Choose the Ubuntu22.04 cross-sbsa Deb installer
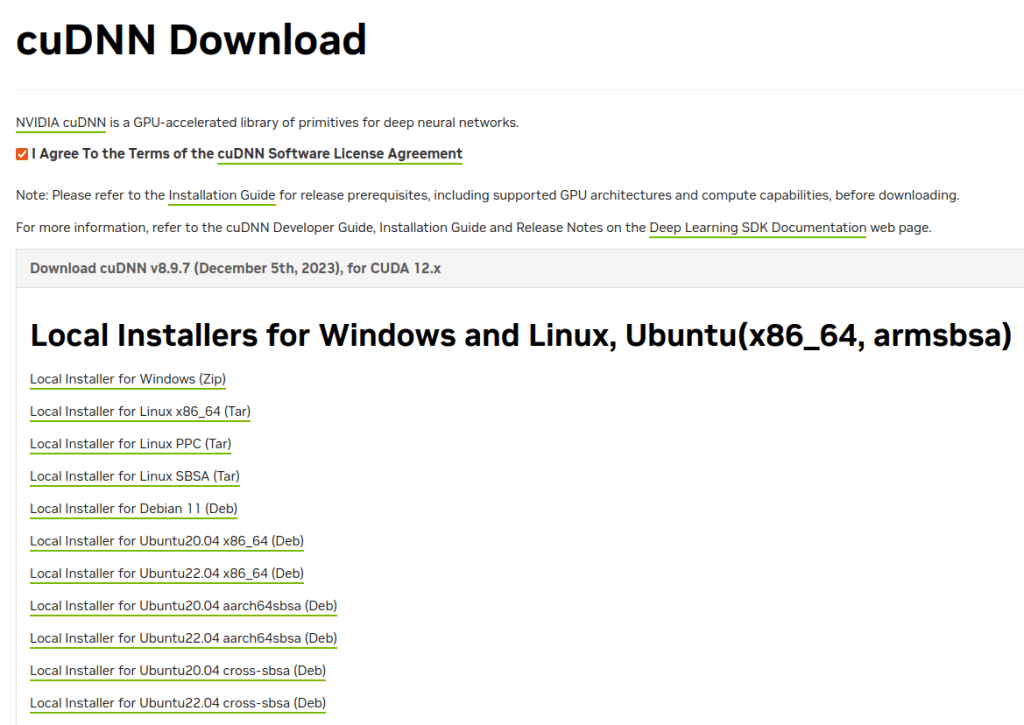Screen dimensions: 1024x725 pos(177,703)
